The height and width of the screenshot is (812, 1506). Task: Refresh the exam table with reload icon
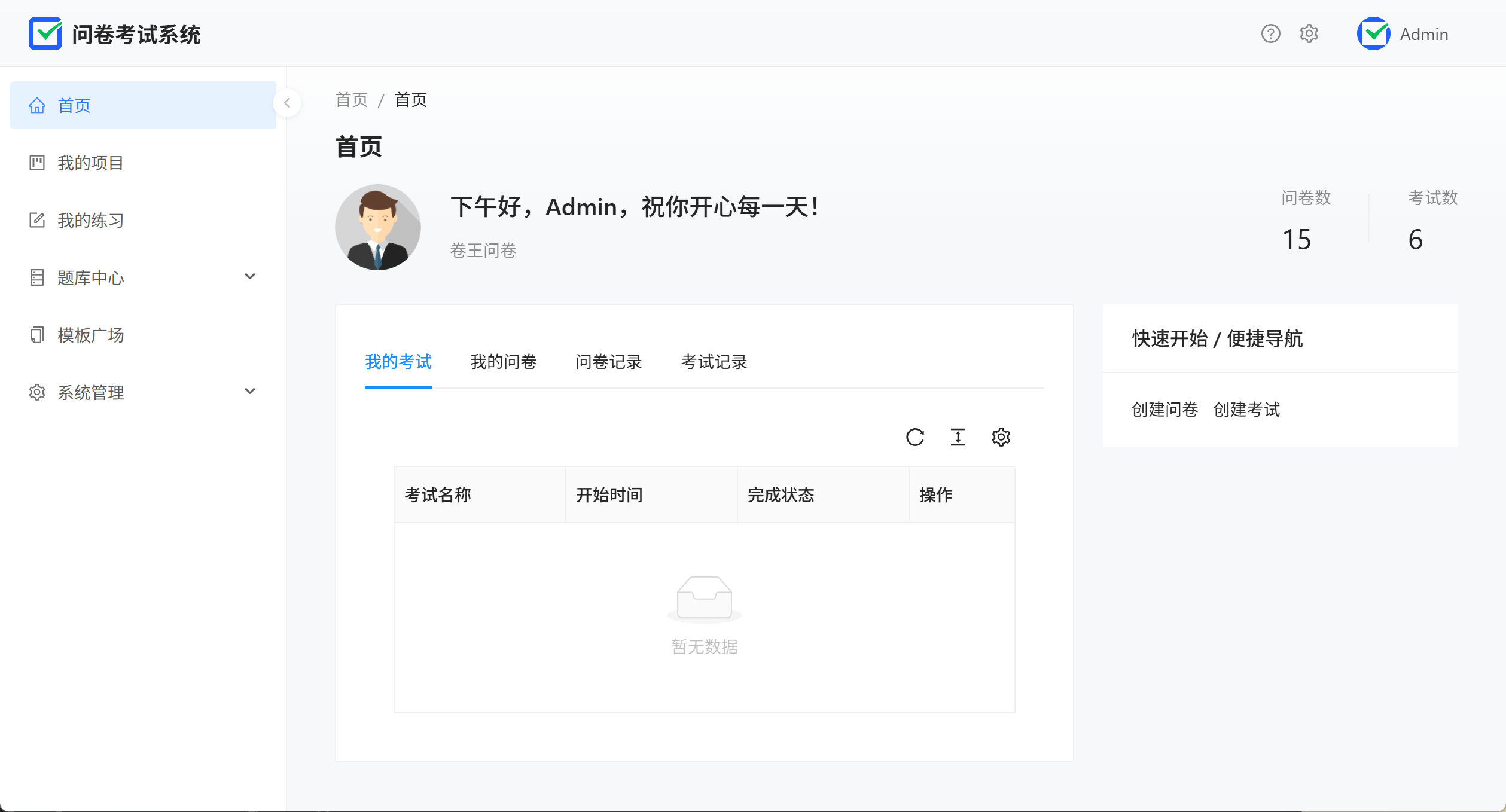tap(915, 437)
